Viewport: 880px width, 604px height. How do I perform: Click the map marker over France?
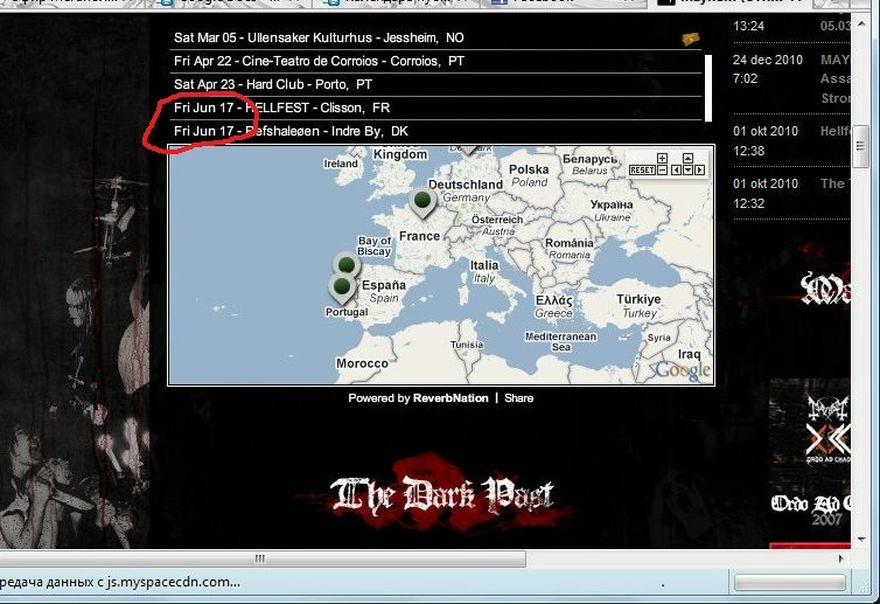point(423,203)
